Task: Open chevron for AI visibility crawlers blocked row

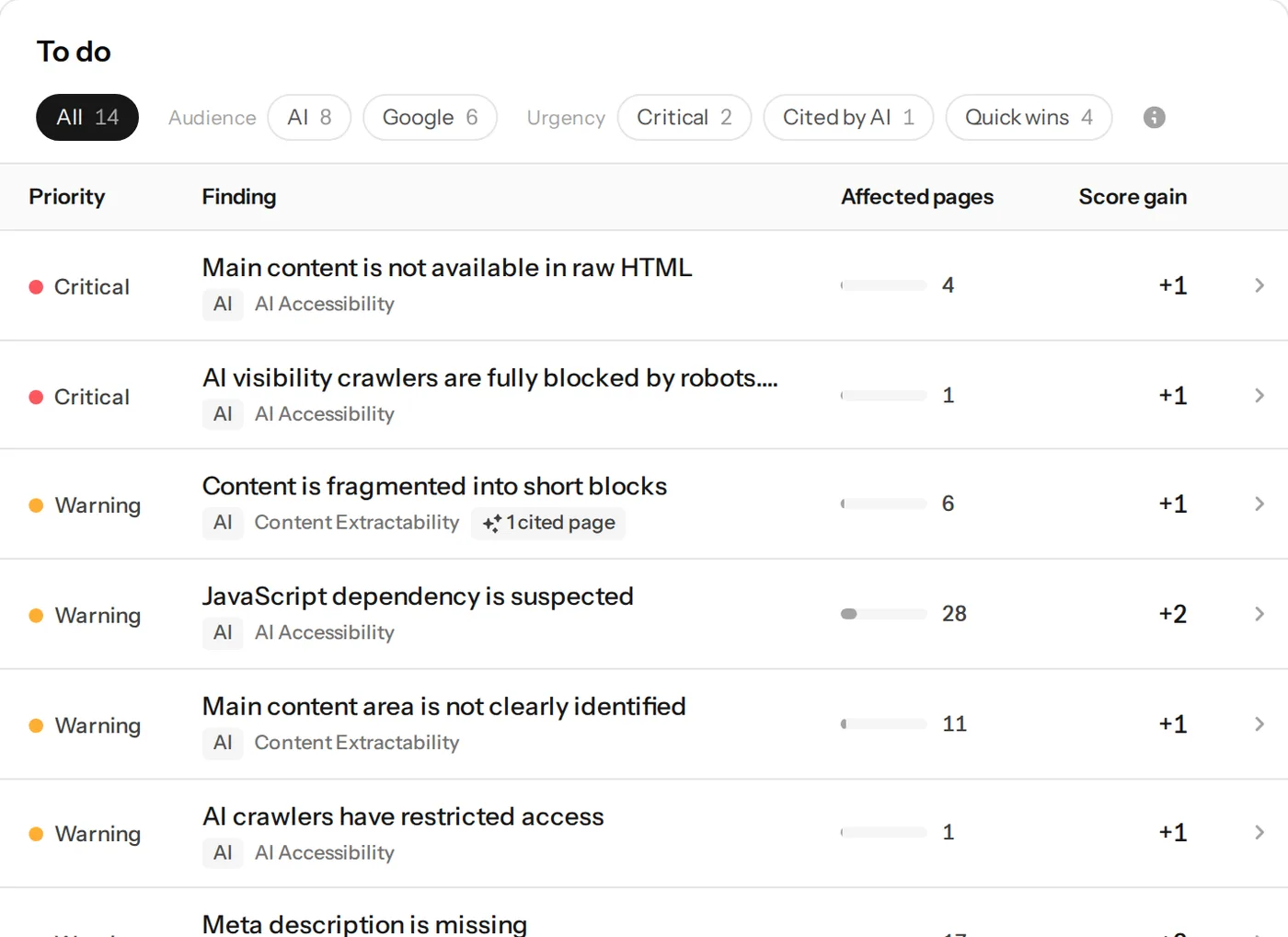Action: (x=1259, y=395)
